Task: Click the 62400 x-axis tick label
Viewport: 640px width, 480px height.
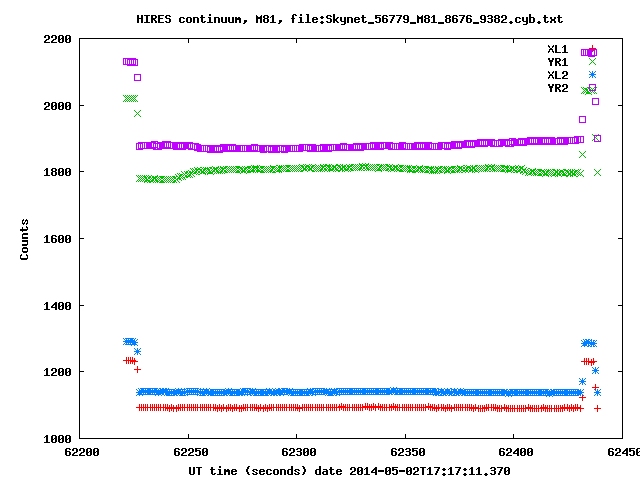Action: [x=516, y=452]
